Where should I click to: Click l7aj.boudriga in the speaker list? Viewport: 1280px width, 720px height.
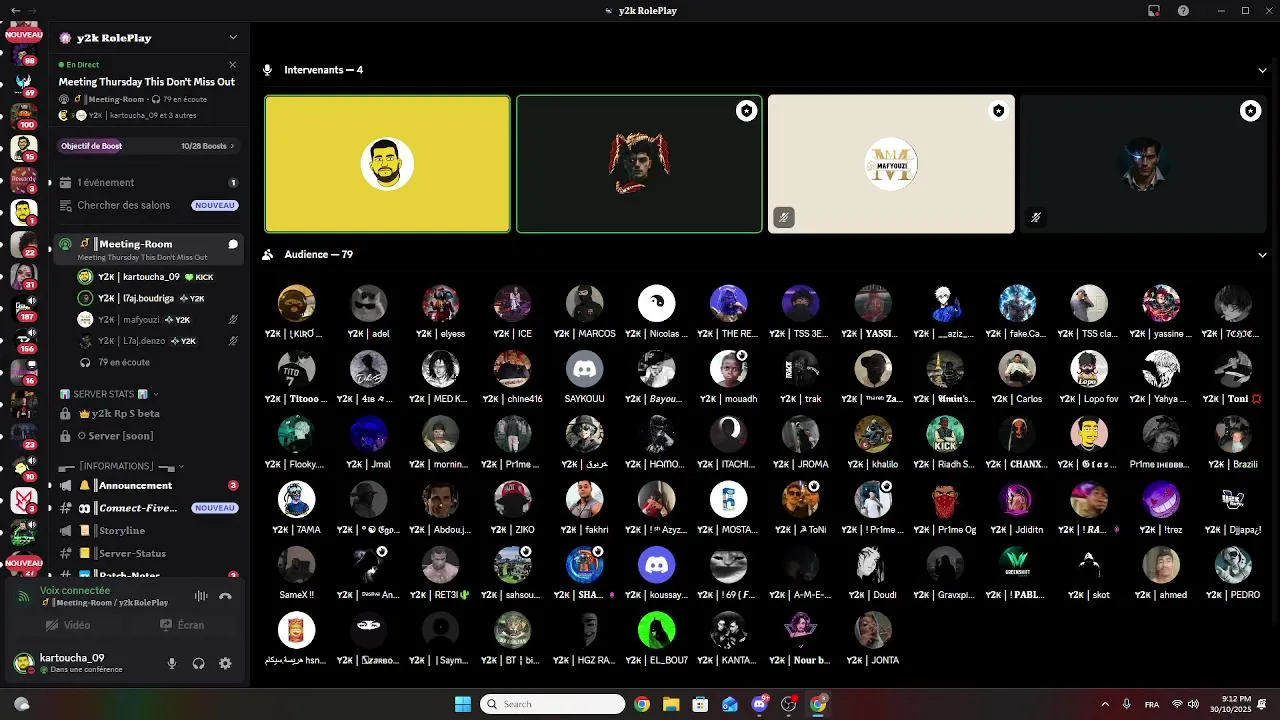(150, 298)
